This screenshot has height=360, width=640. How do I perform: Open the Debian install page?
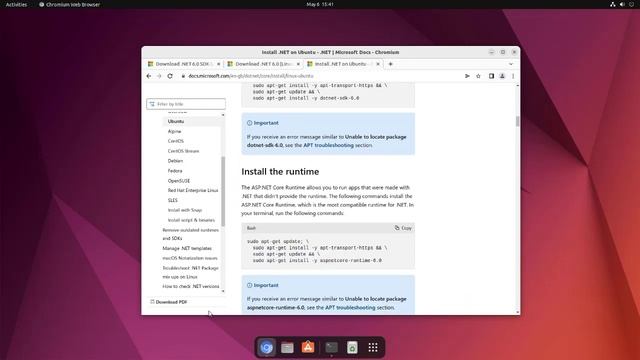[175, 161]
